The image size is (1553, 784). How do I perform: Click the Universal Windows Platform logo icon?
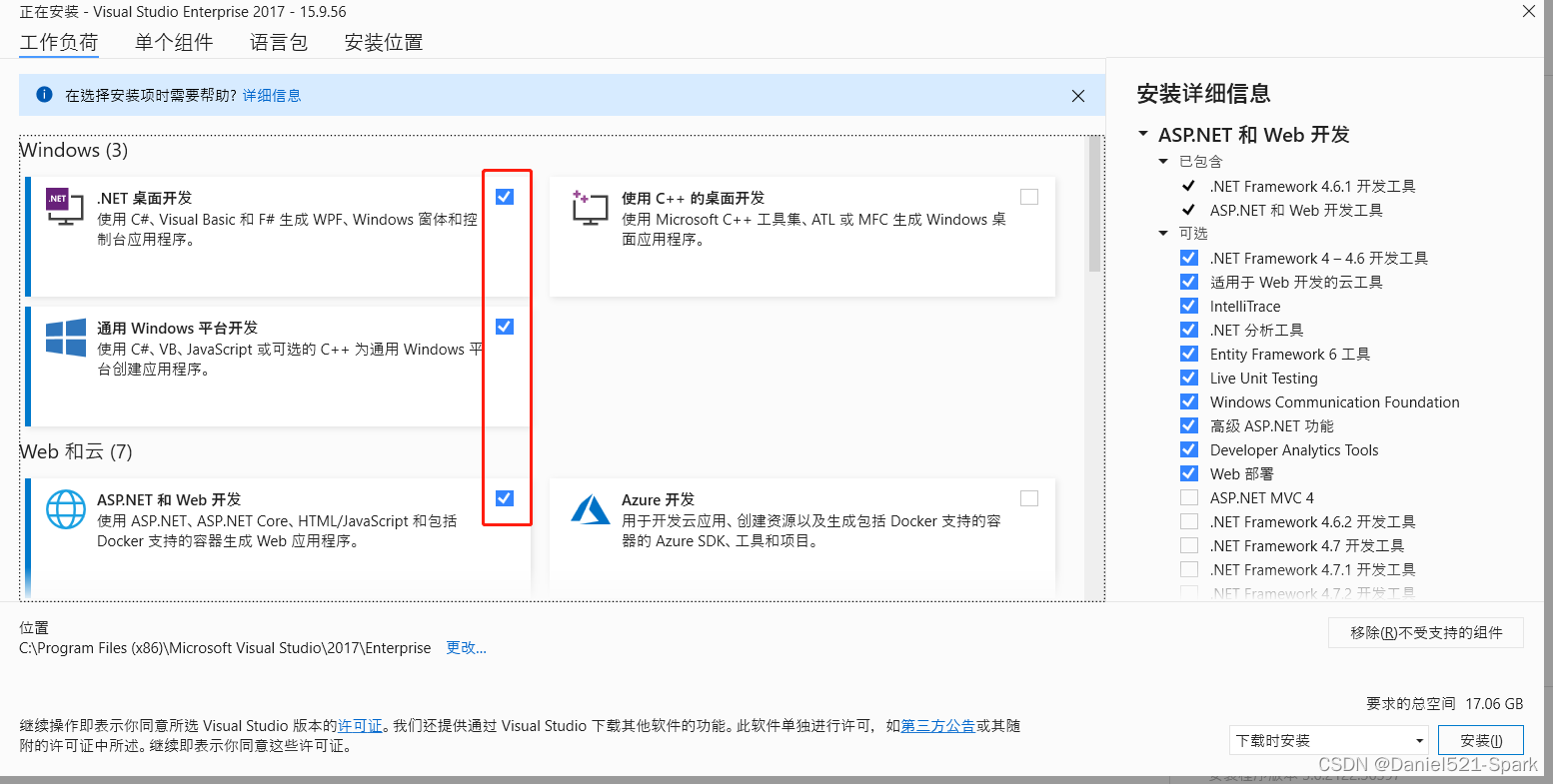click(x=66, y=338)
